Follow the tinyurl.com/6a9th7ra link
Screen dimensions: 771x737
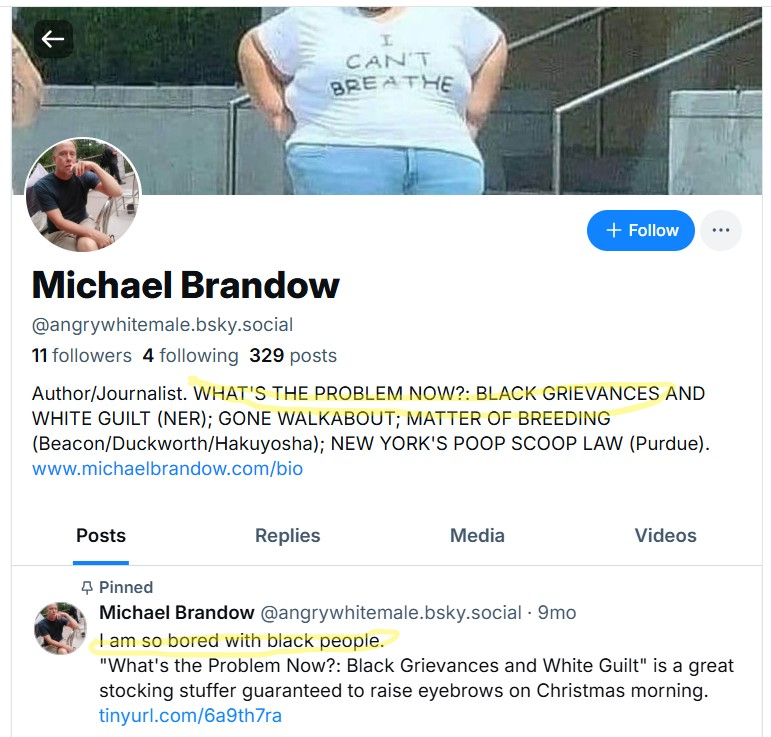click(190, 716)
